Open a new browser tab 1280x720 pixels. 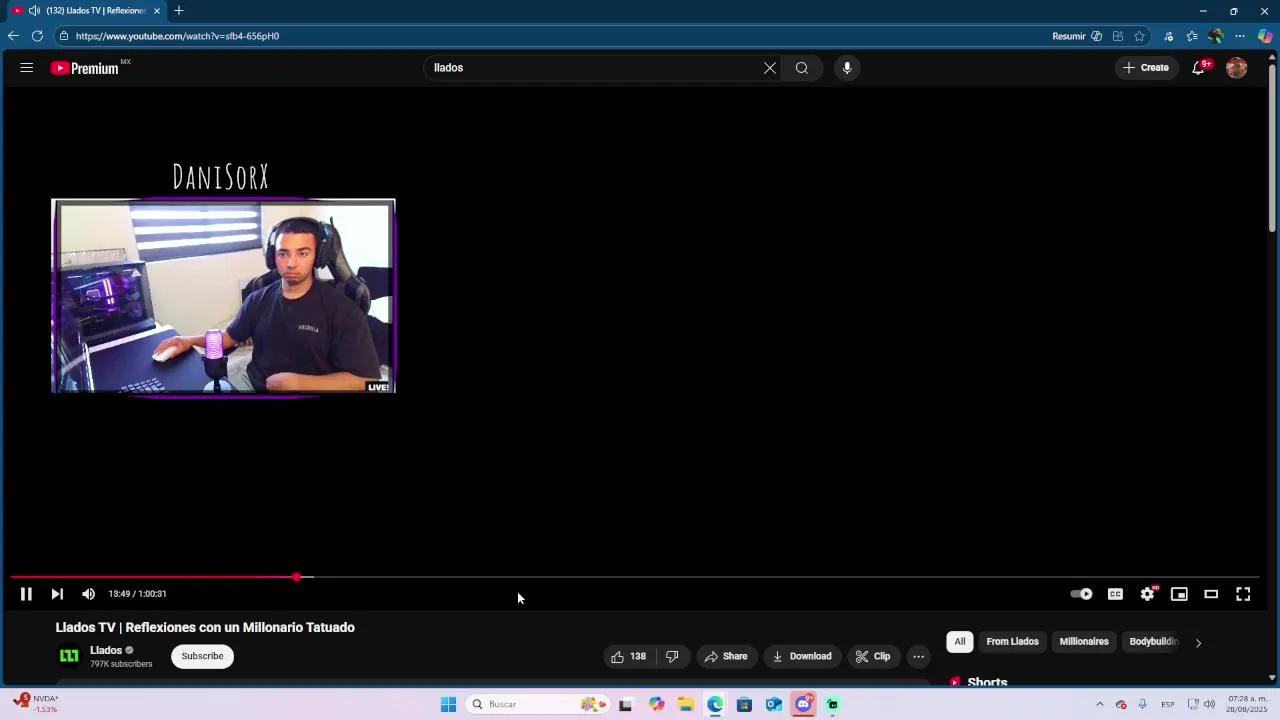point(179,11)
